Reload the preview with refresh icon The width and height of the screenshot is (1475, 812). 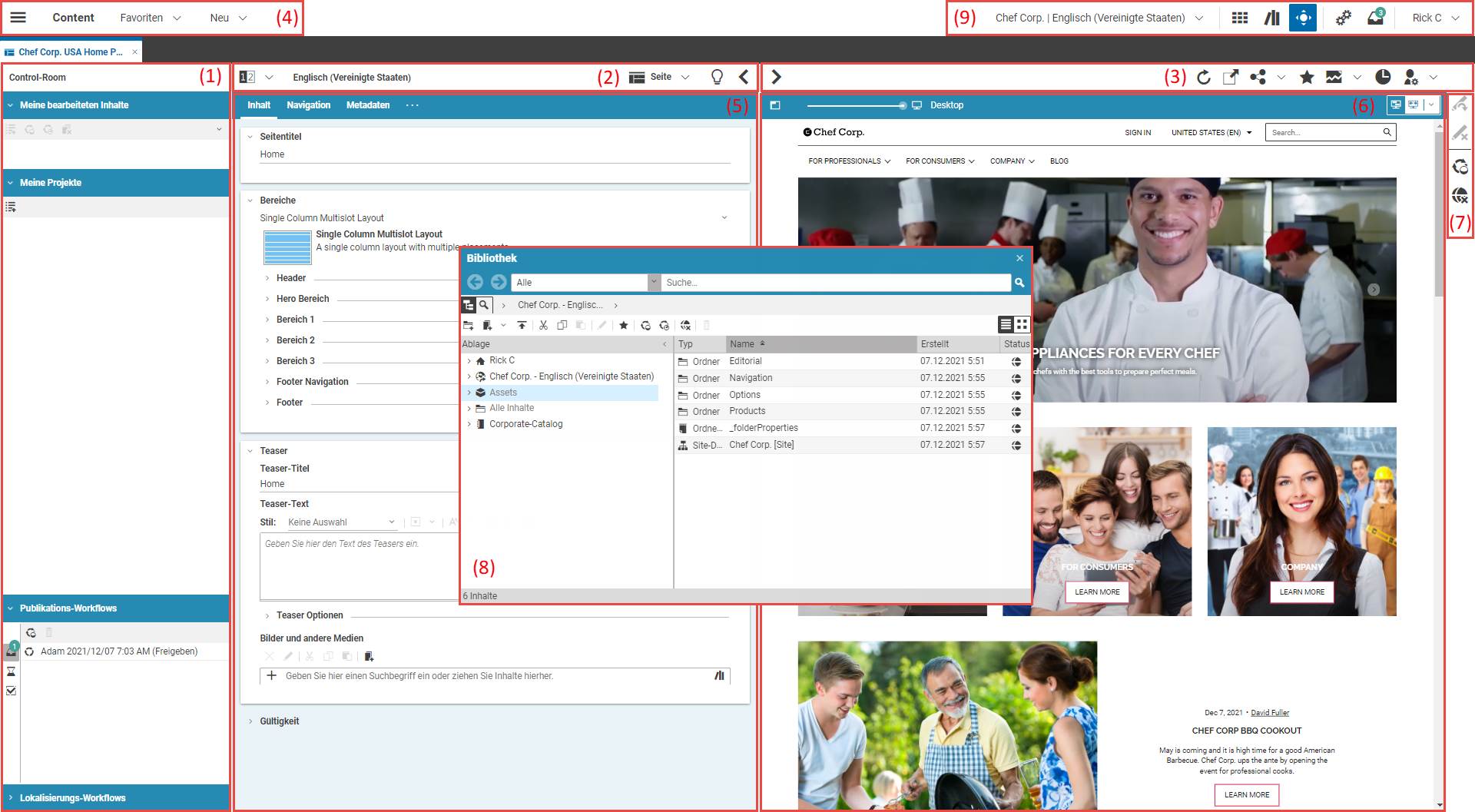[x=1204, y=77]
